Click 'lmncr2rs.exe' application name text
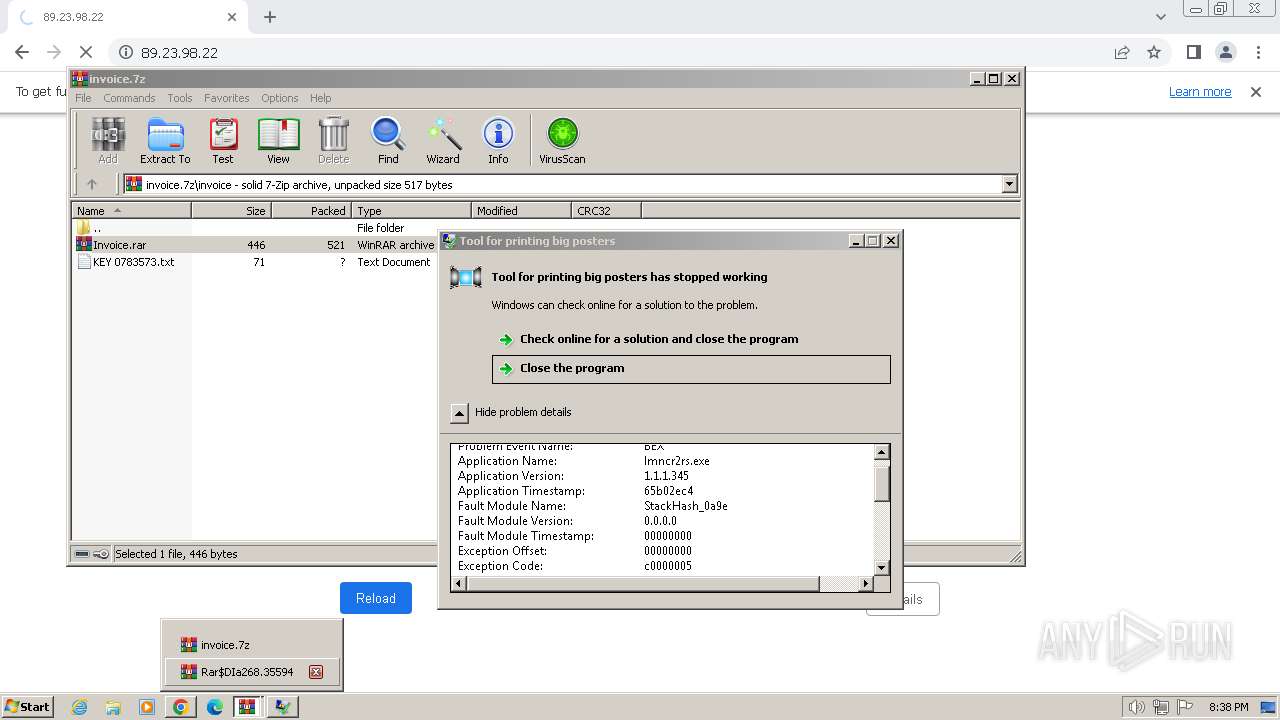 (676, 461)
